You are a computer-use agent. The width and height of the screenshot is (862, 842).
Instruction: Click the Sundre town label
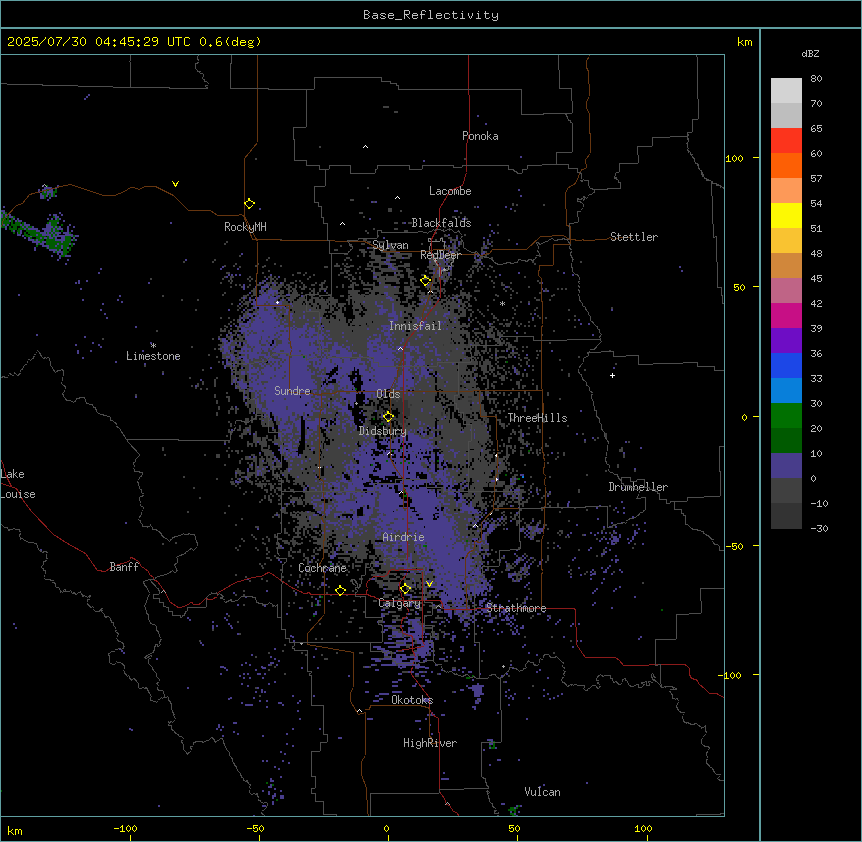click(292, 391)
